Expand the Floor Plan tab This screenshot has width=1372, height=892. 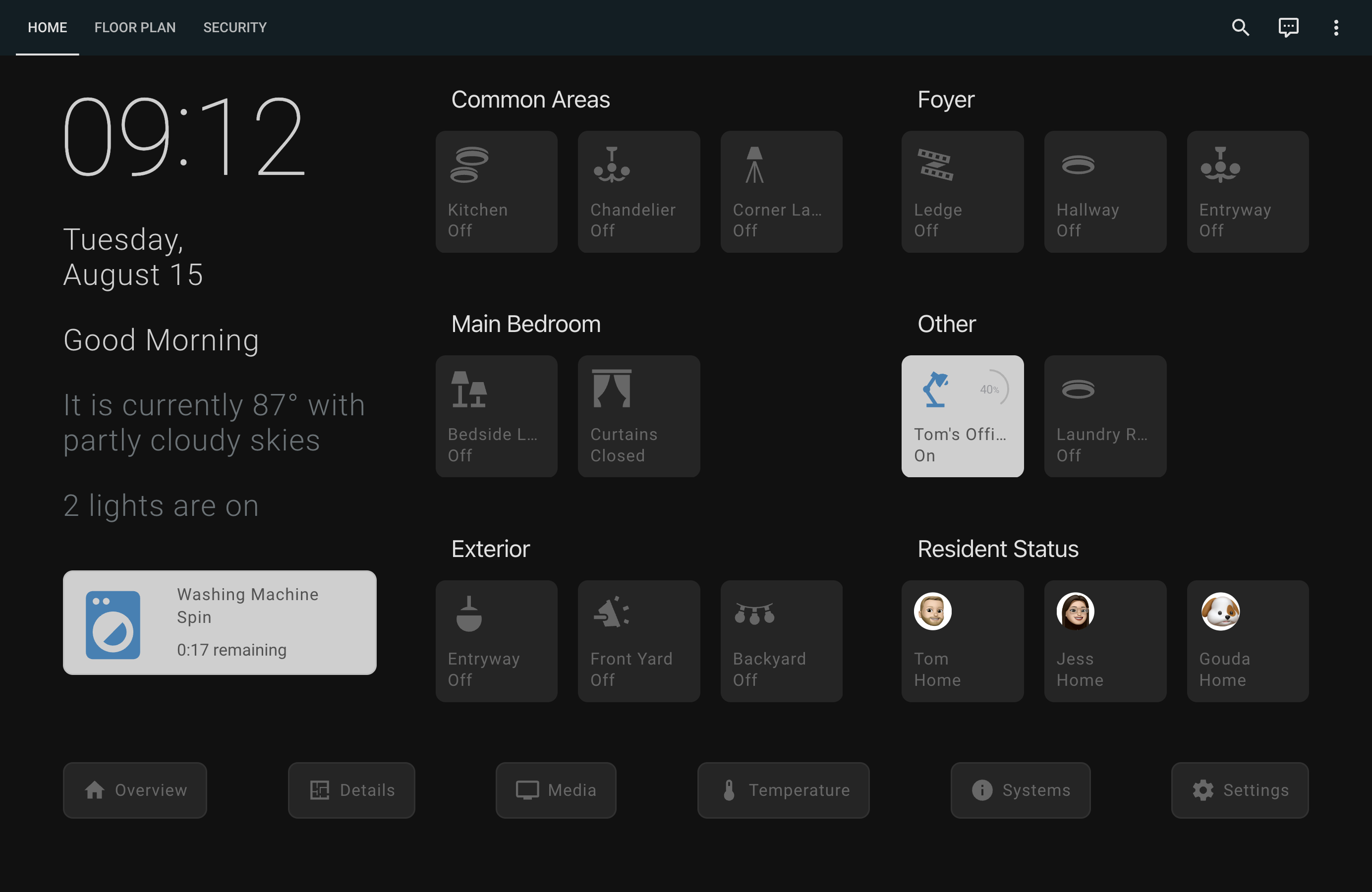(x=134, y=27)
